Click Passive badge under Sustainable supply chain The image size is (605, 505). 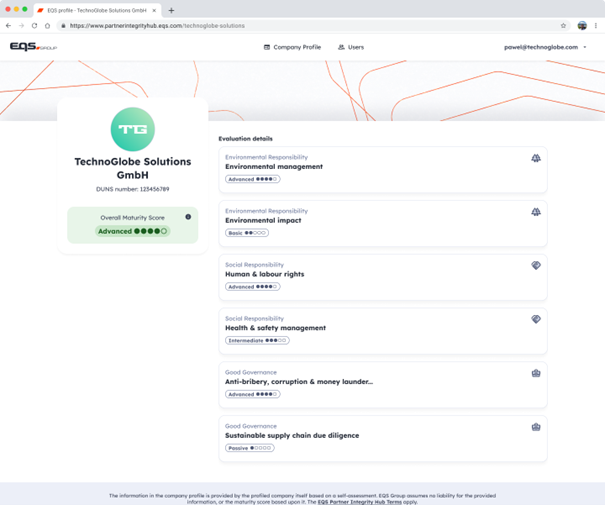(x=250, y=448)
